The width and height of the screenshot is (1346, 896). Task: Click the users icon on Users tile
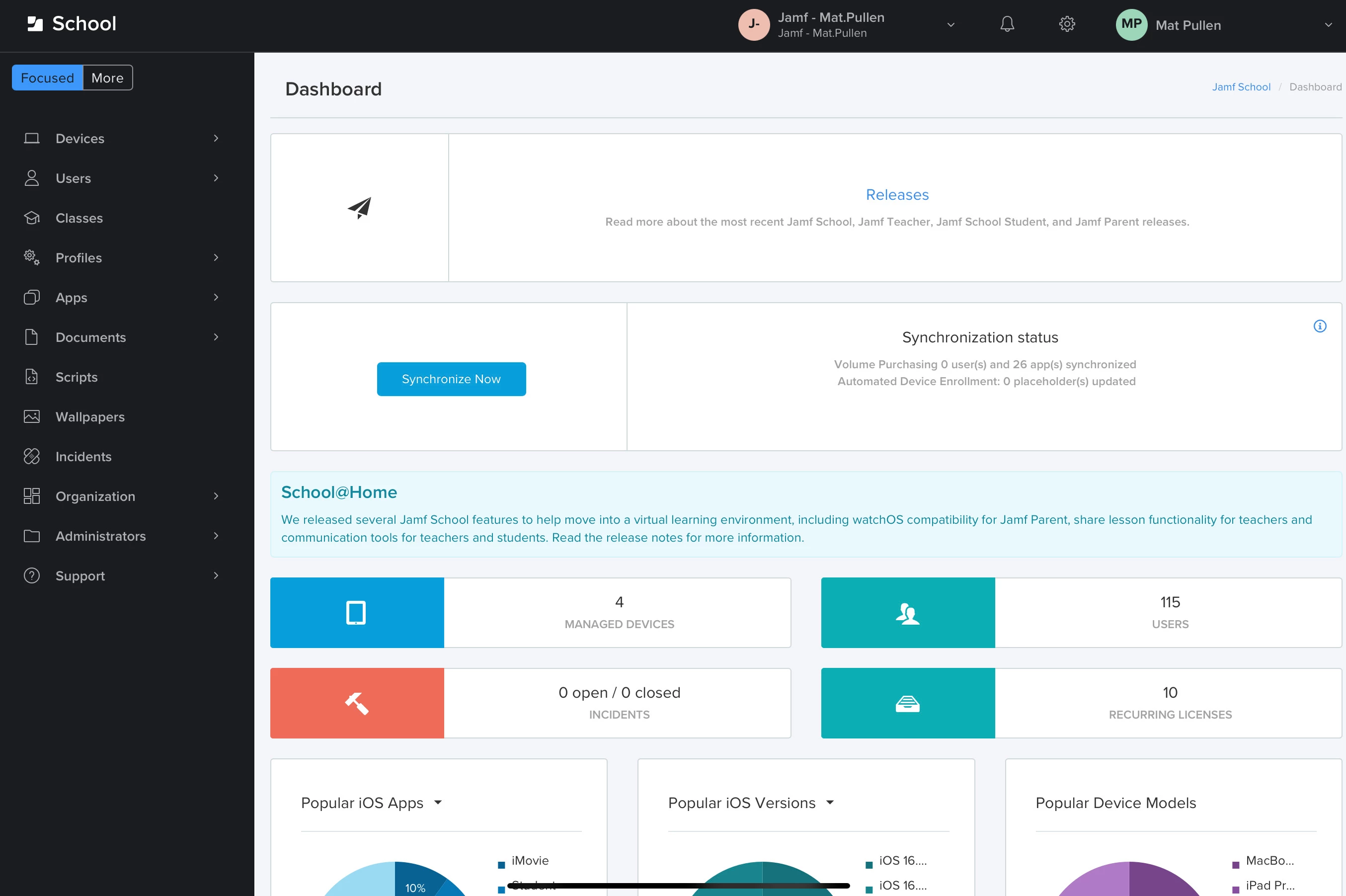click(x=907, y=614)
